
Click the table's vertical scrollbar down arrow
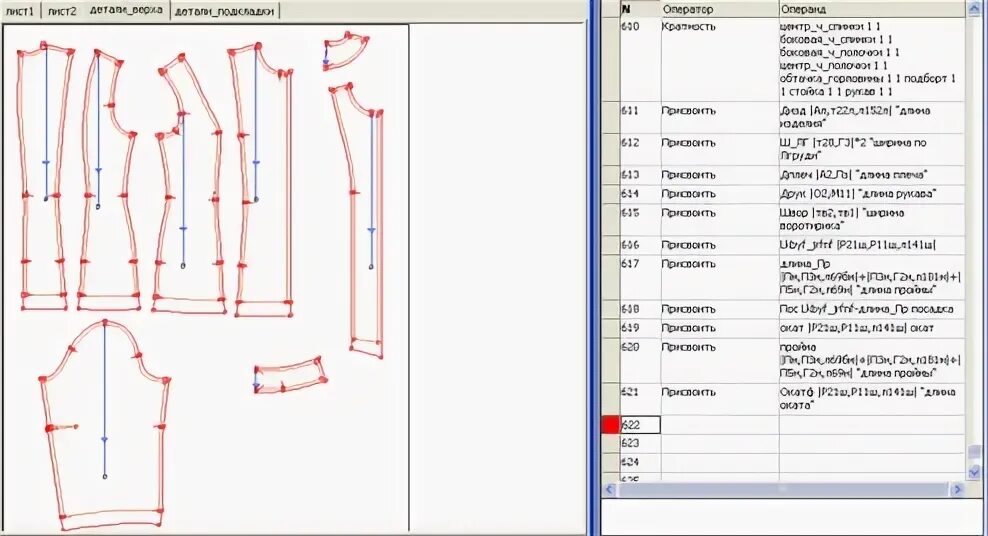[x=975, y=472]
